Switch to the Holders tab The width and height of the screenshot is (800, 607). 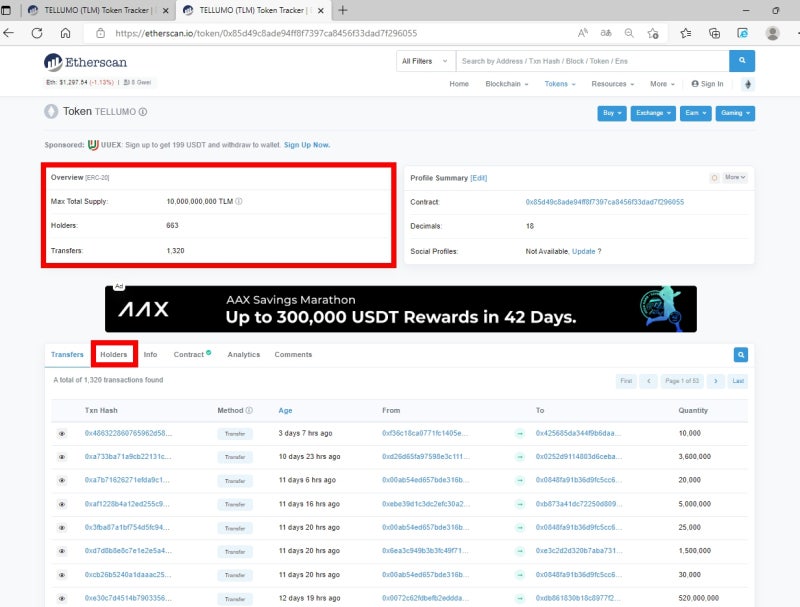point(114,355)
